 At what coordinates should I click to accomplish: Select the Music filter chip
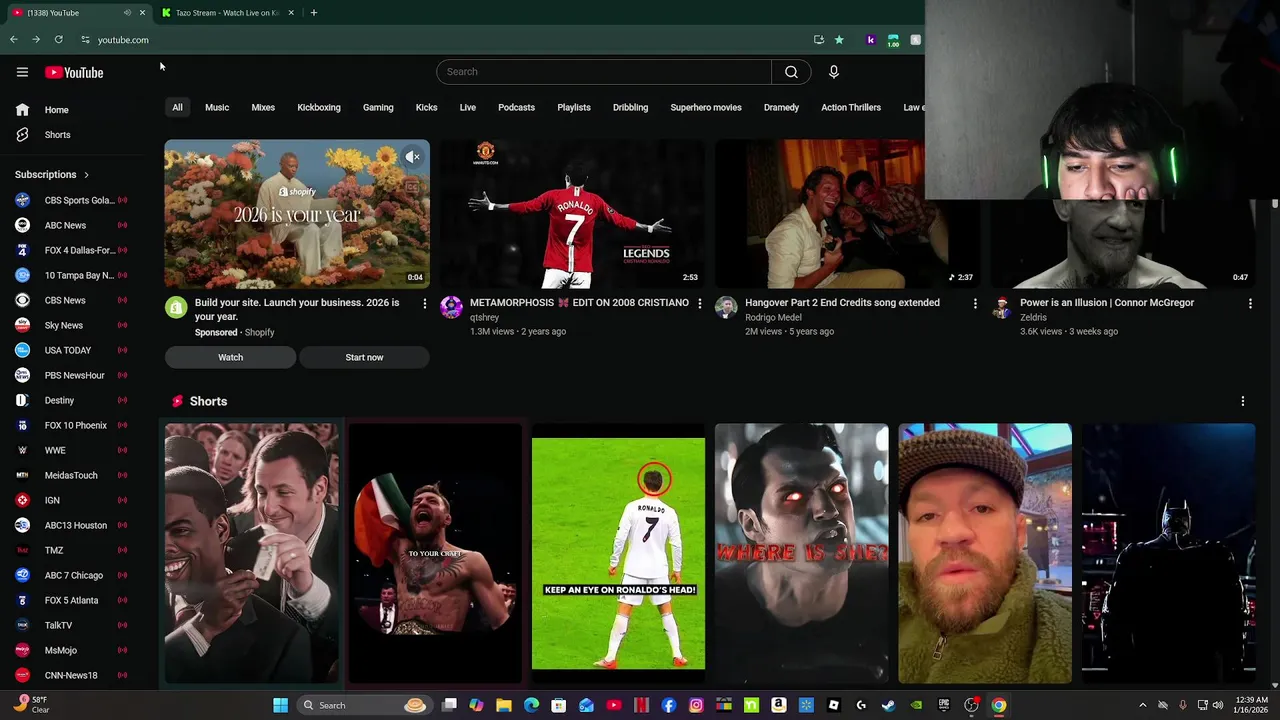click(x=217, y=107)
